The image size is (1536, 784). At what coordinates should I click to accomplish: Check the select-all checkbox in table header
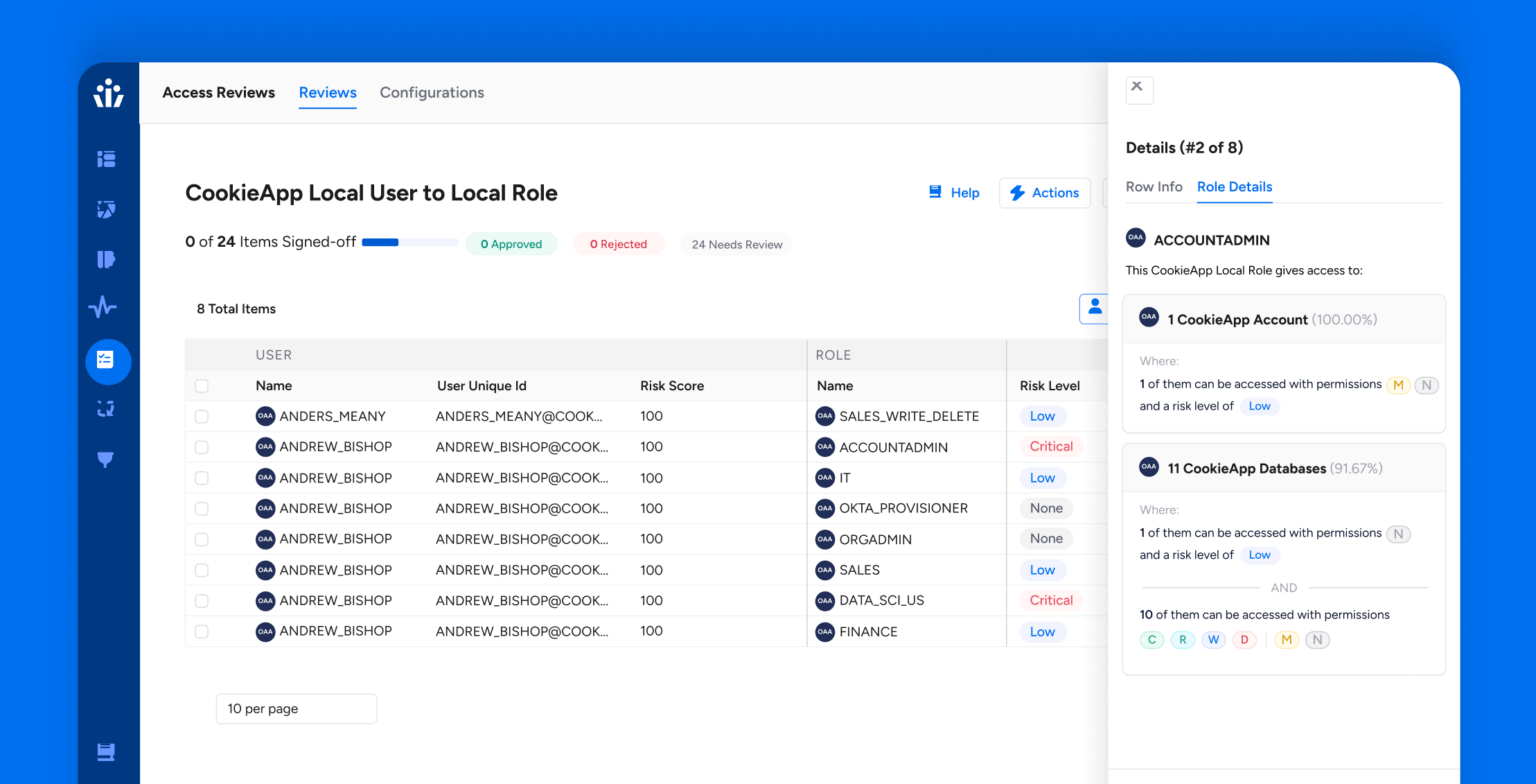coord(202,386)
